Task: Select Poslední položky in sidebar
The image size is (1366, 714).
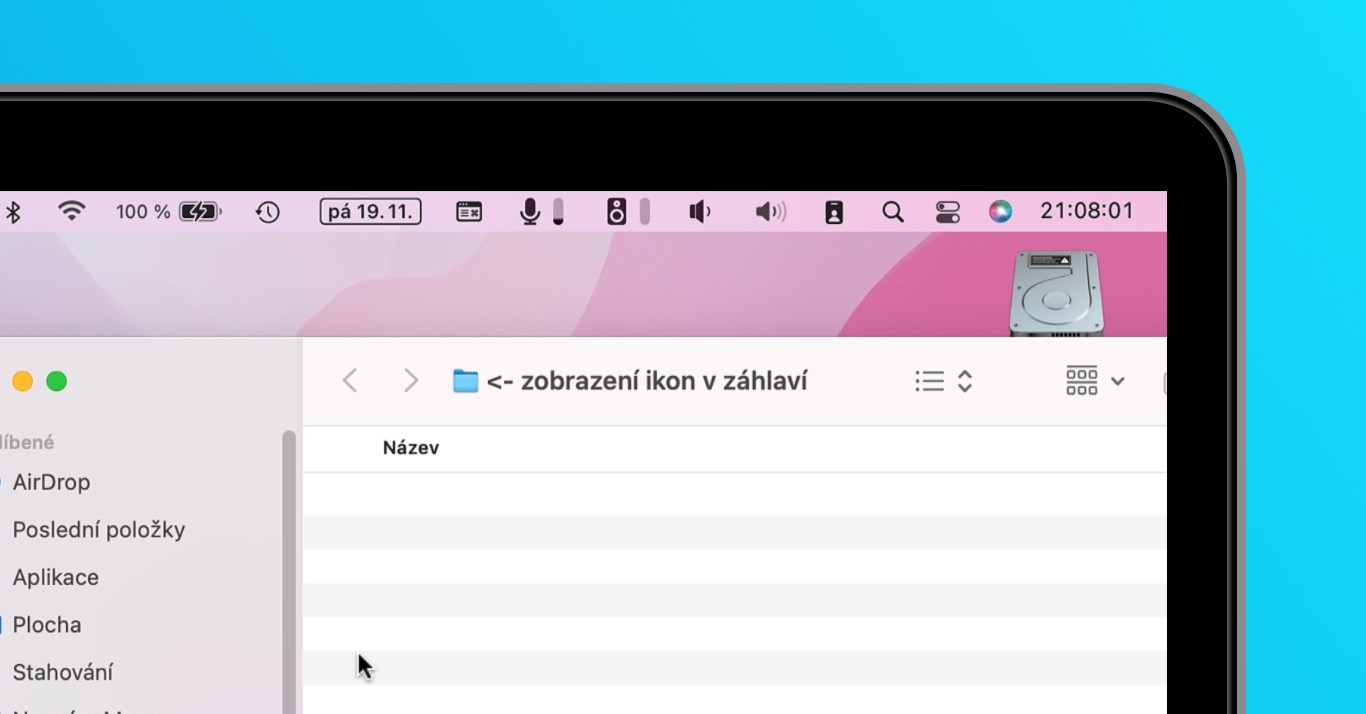Action: (99, 530)
